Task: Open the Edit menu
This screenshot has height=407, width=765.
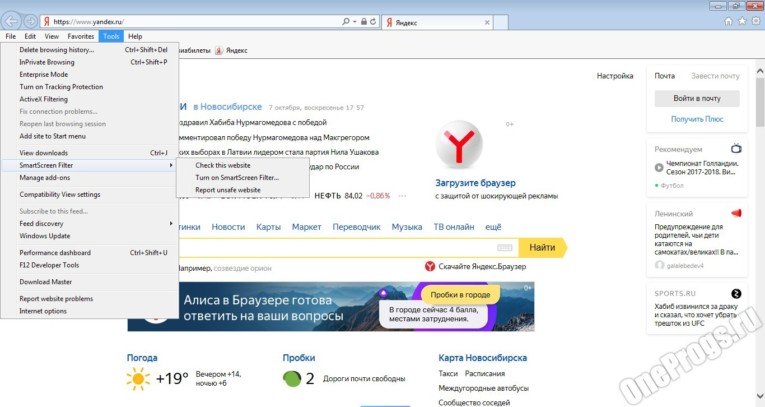Action: pos(30,36)
